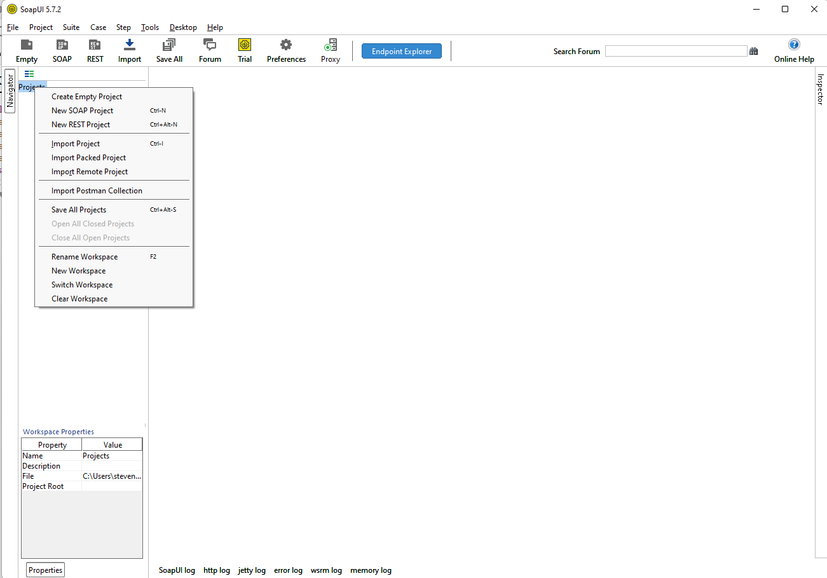Open the Desktop menu
Screen dimensions: 827x578
pos(183,27)
